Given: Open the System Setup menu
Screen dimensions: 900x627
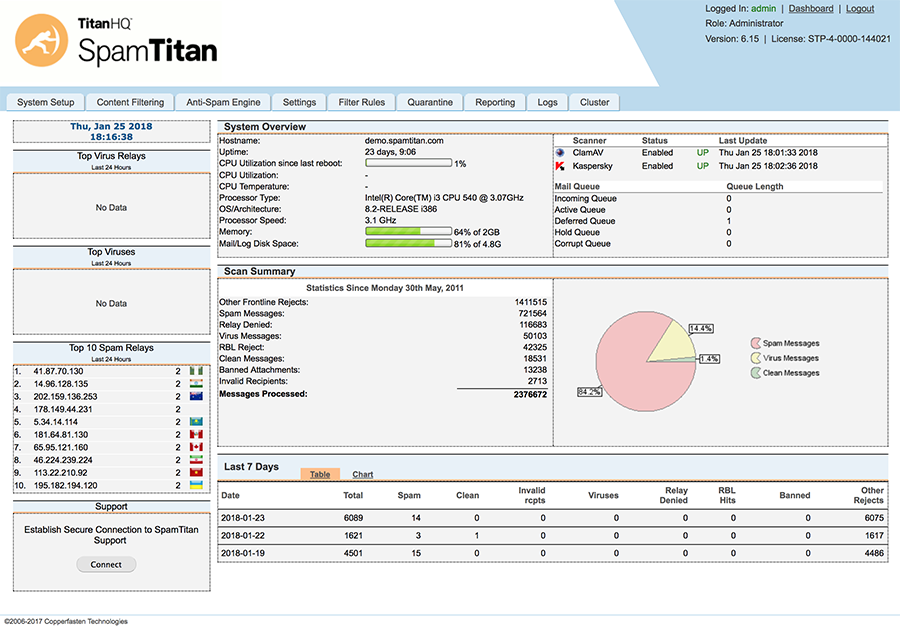Looking at the screenshot, I should click(46, 102).
